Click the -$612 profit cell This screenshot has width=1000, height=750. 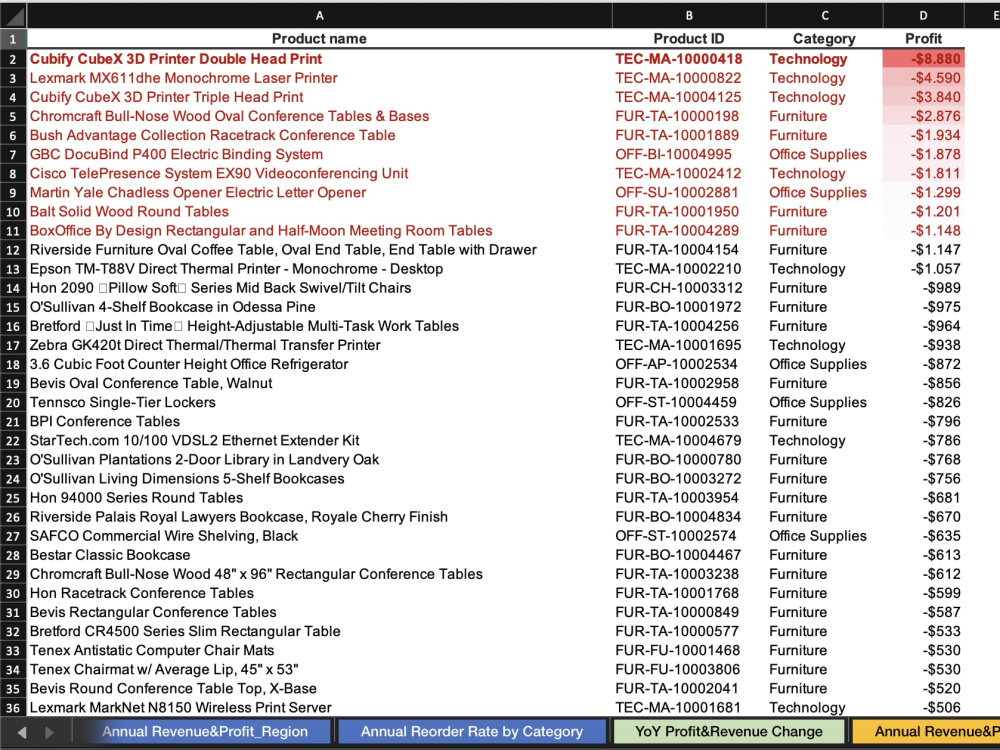923,575
